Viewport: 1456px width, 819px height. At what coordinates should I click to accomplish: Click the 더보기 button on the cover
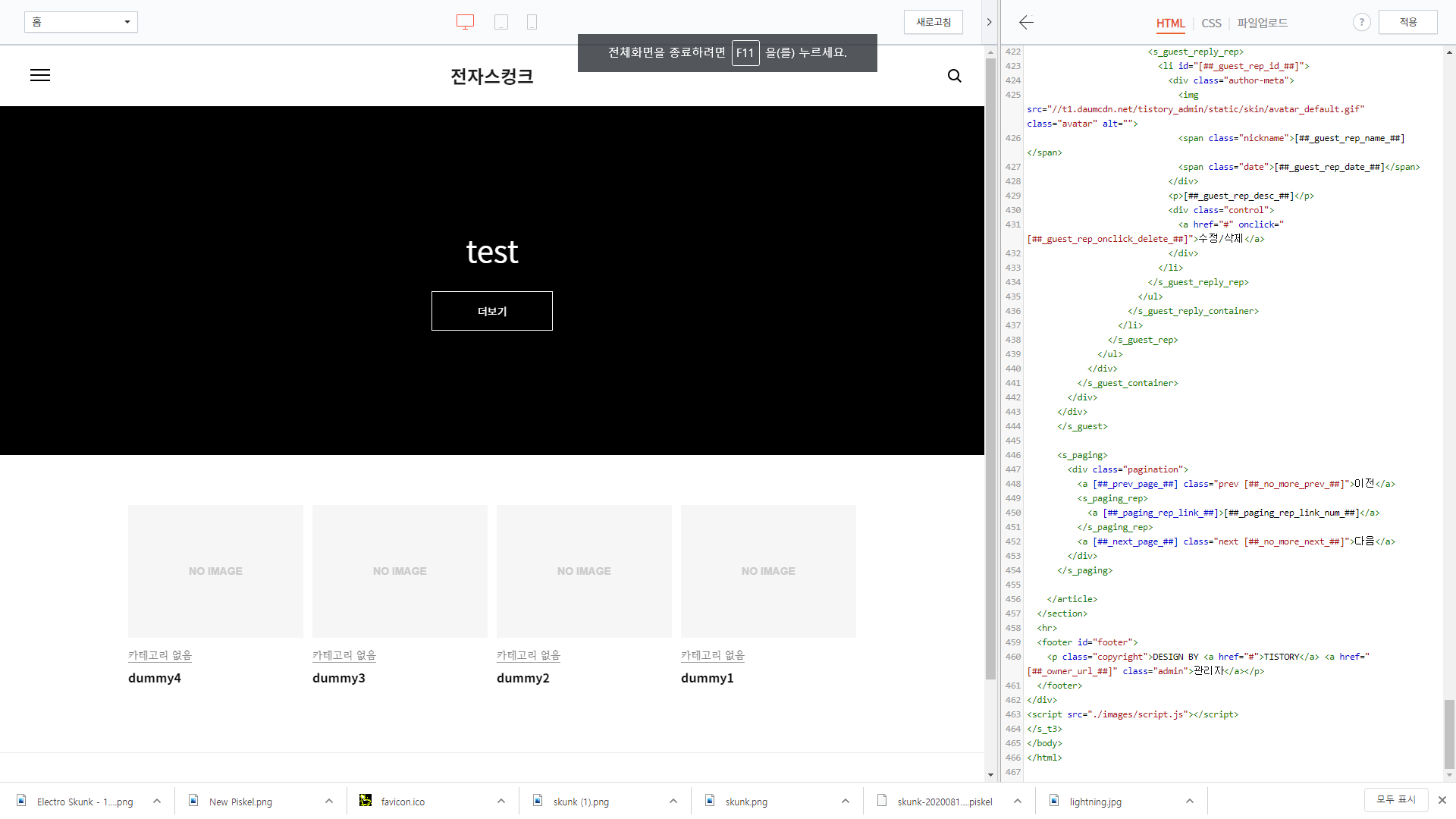coord(491,311)
